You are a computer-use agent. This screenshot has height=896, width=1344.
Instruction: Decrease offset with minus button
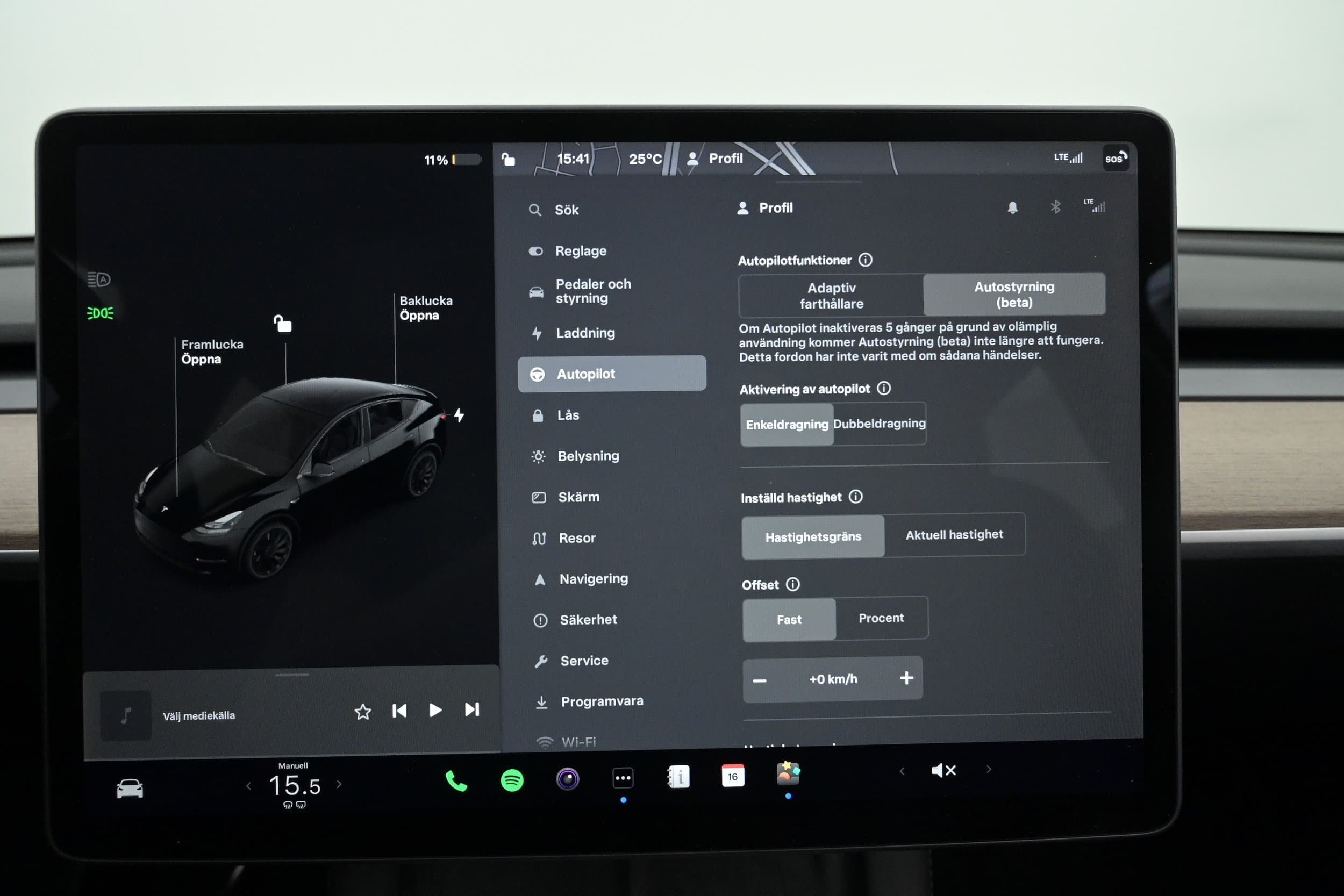pyautogui.click(x=760, y=680)
